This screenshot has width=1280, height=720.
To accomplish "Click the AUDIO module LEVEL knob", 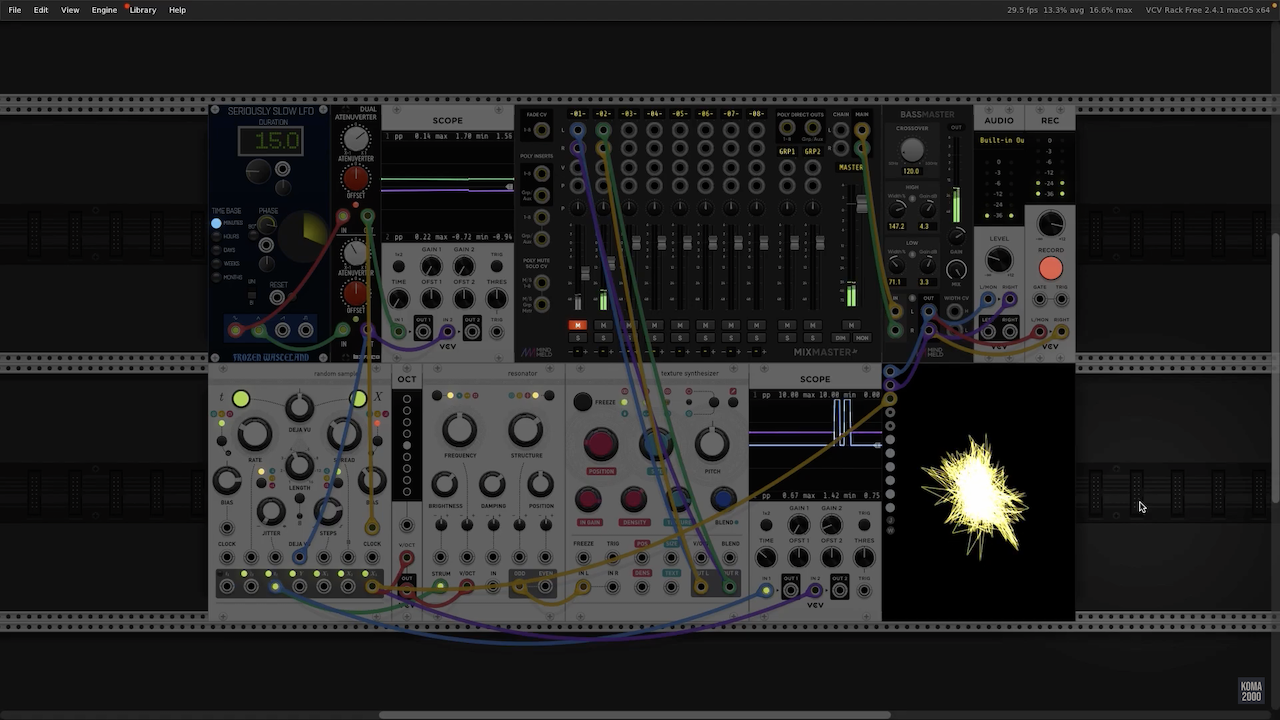I will coord(998,261).
